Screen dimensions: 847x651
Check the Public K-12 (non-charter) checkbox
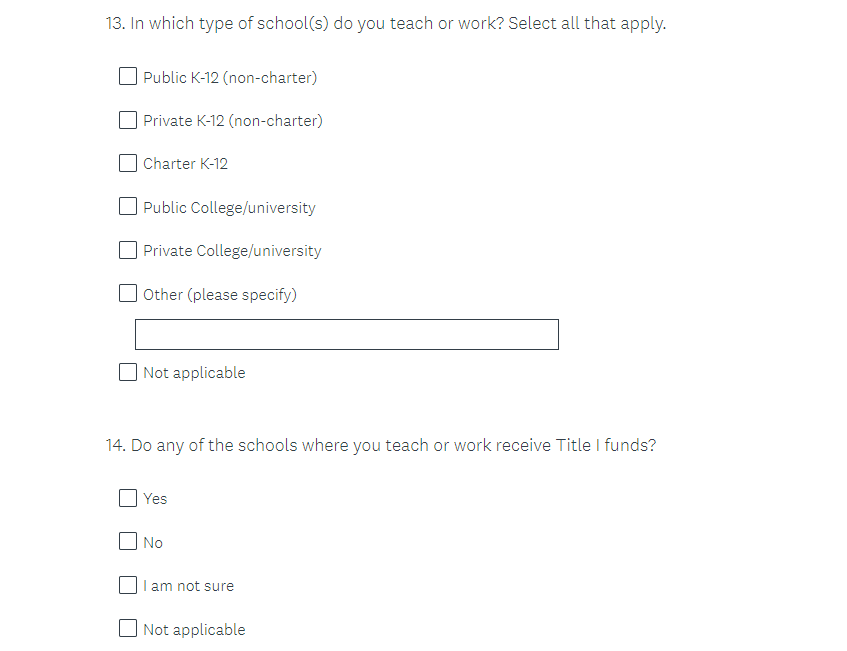tap(128, 77)
